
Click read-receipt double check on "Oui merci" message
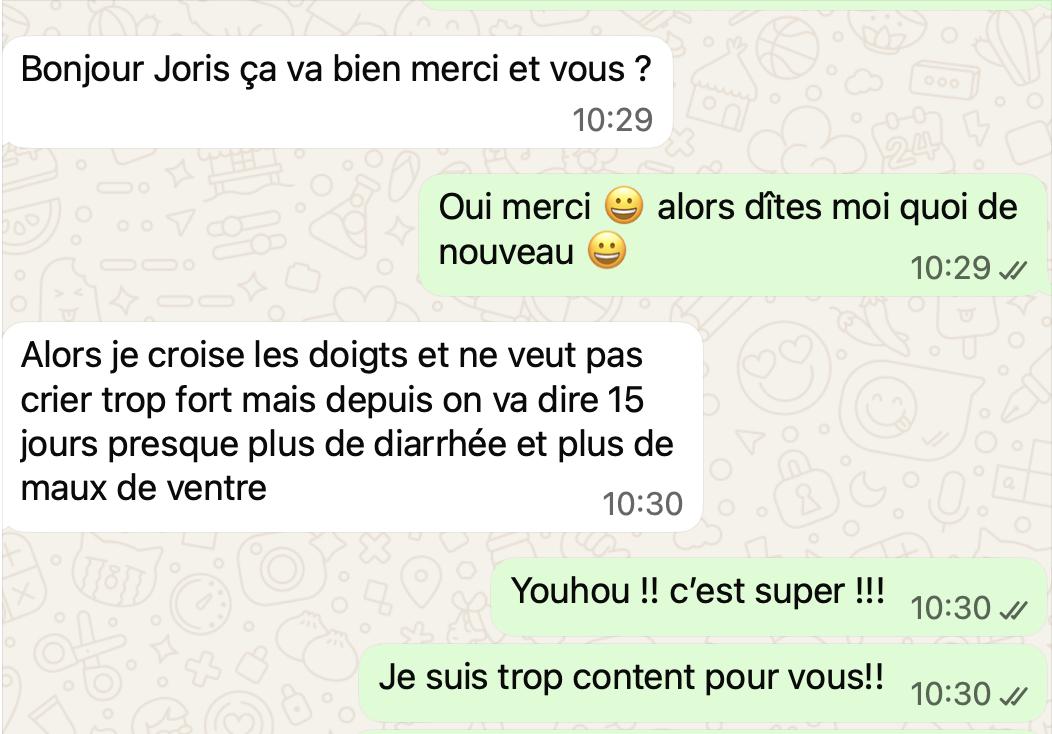pyautogui.click(x=1013, y=270)
